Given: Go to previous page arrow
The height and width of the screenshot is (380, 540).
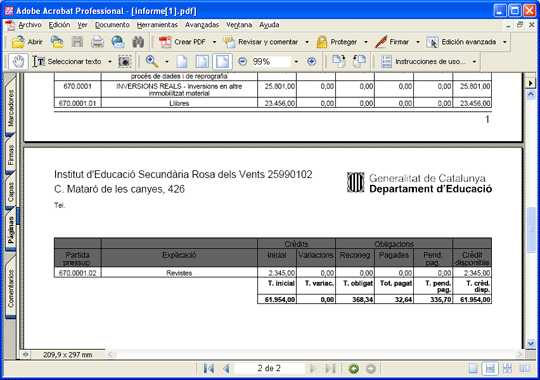Looking at the screenshot, I should click(226, 369).
